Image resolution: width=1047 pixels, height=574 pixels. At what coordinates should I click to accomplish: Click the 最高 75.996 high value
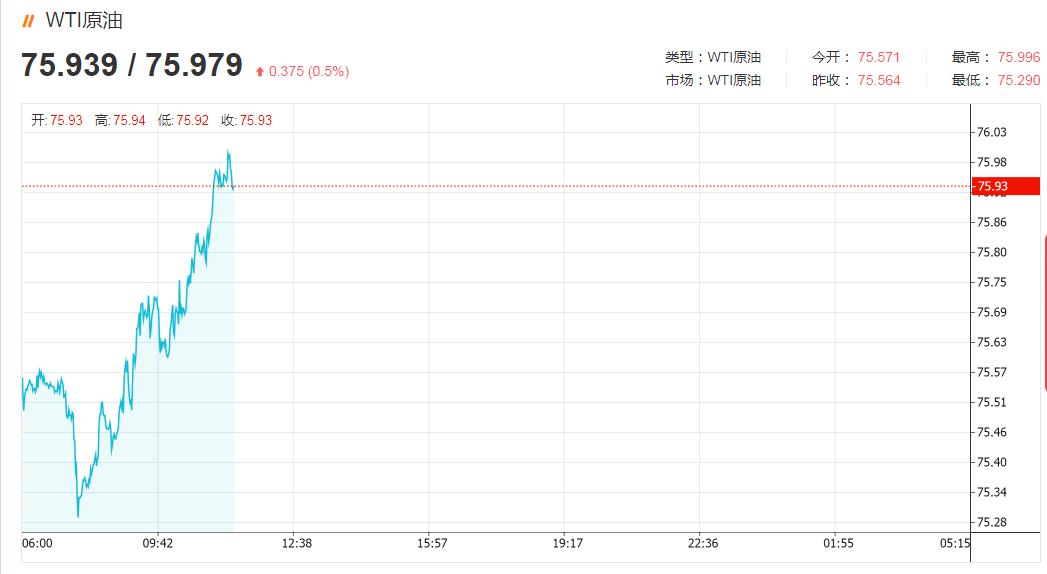pos(1018,57)
